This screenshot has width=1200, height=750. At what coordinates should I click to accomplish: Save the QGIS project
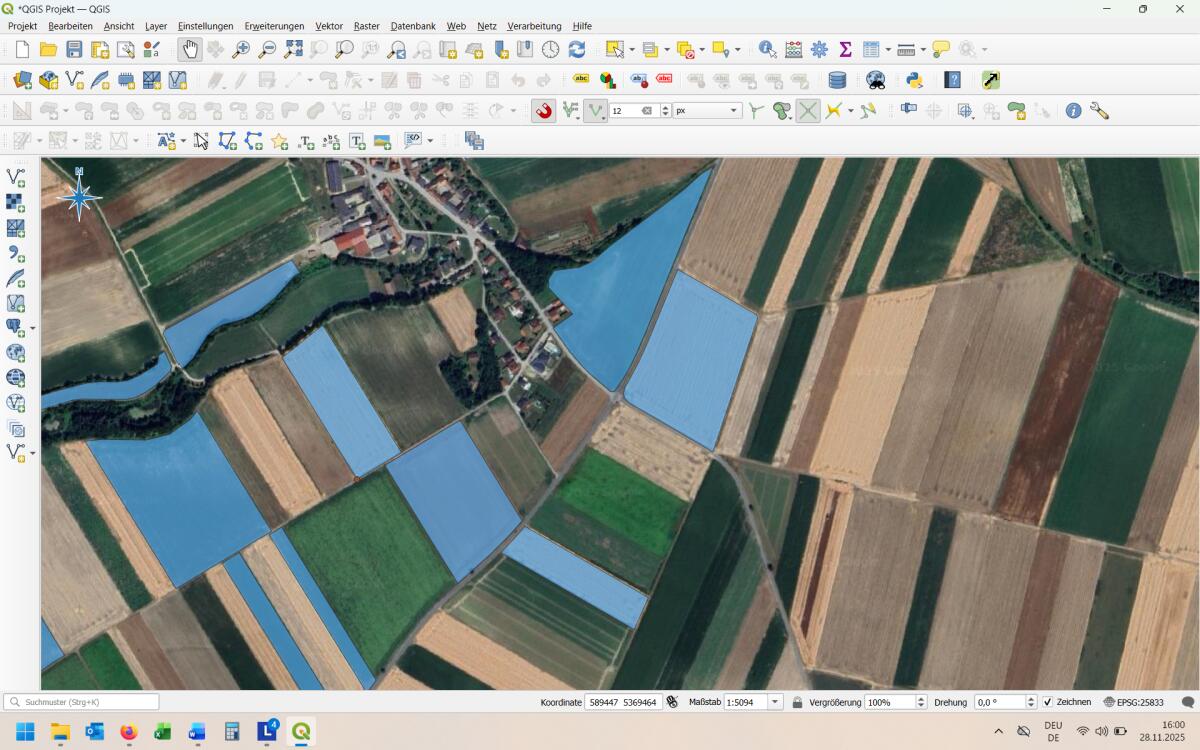tap(71, 48)
